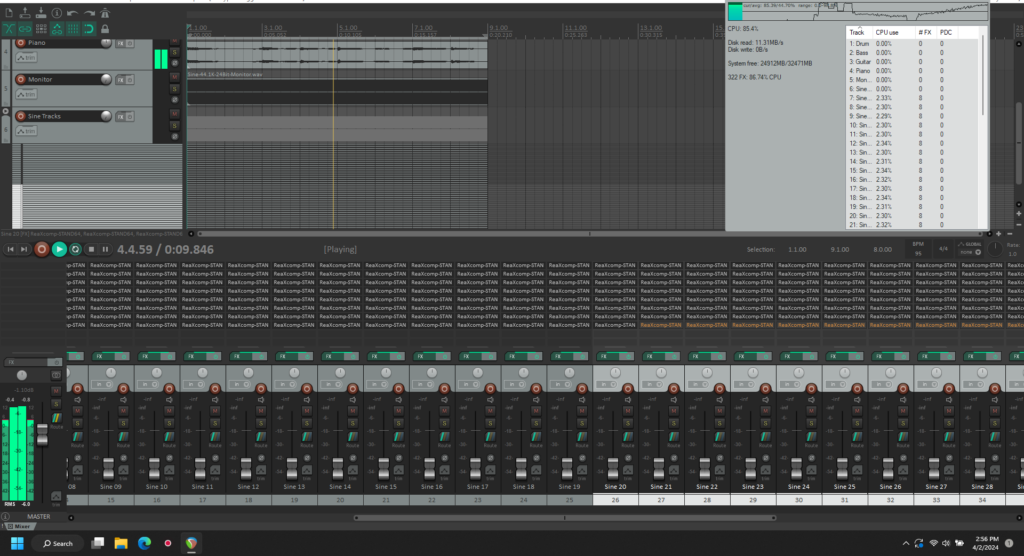This screenshot has height=556, width=1024.
Task: Mute Sine 10 mixer channel
Action: pyautogui.click(x=169, y=410)
